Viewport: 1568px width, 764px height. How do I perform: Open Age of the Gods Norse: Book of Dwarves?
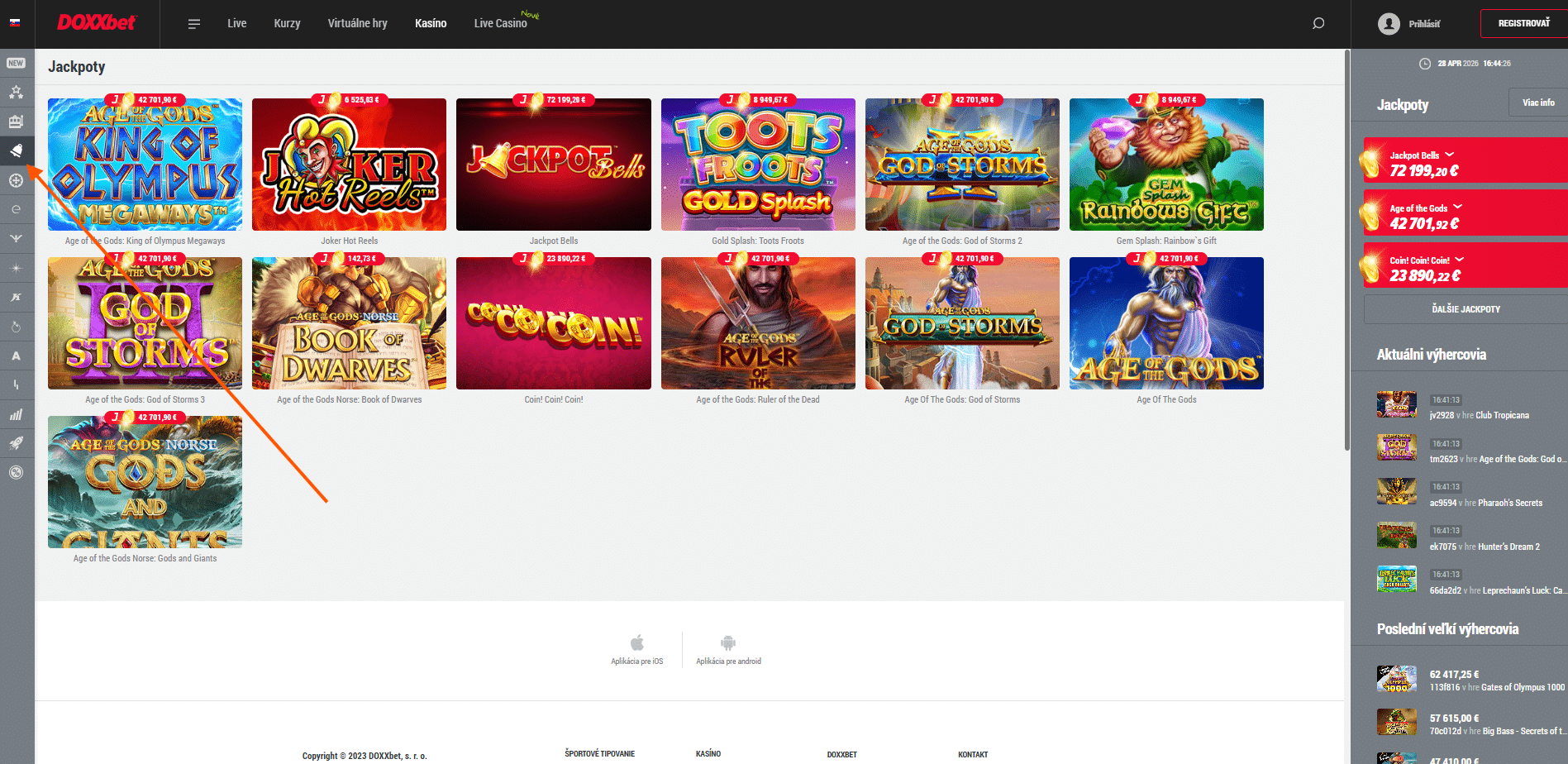point(349,323)
